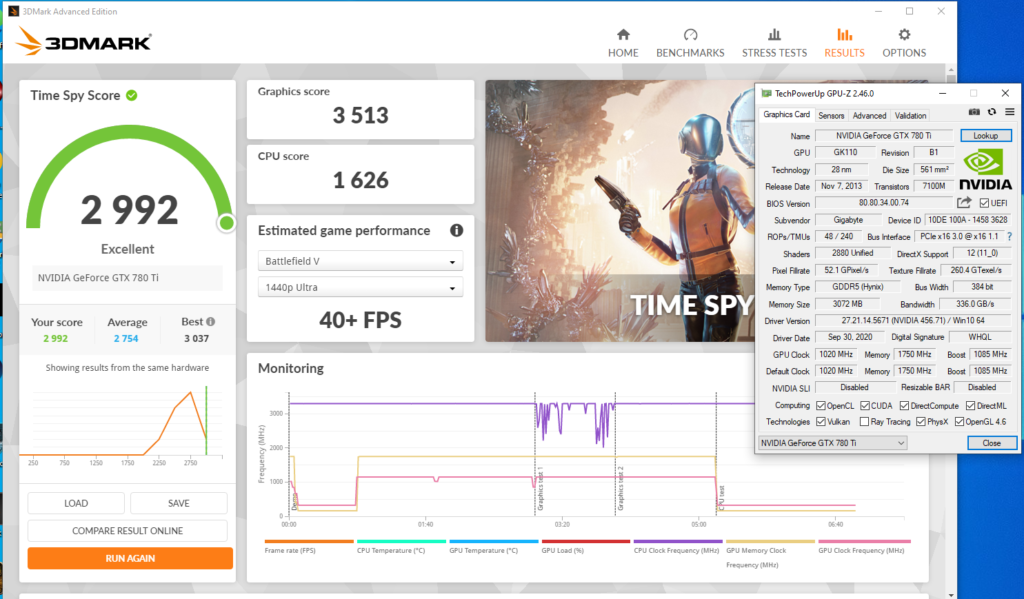The image size is (1024, 599).
Task: Click the Graphics score value 3 513
Action: [x=360, y=116]
